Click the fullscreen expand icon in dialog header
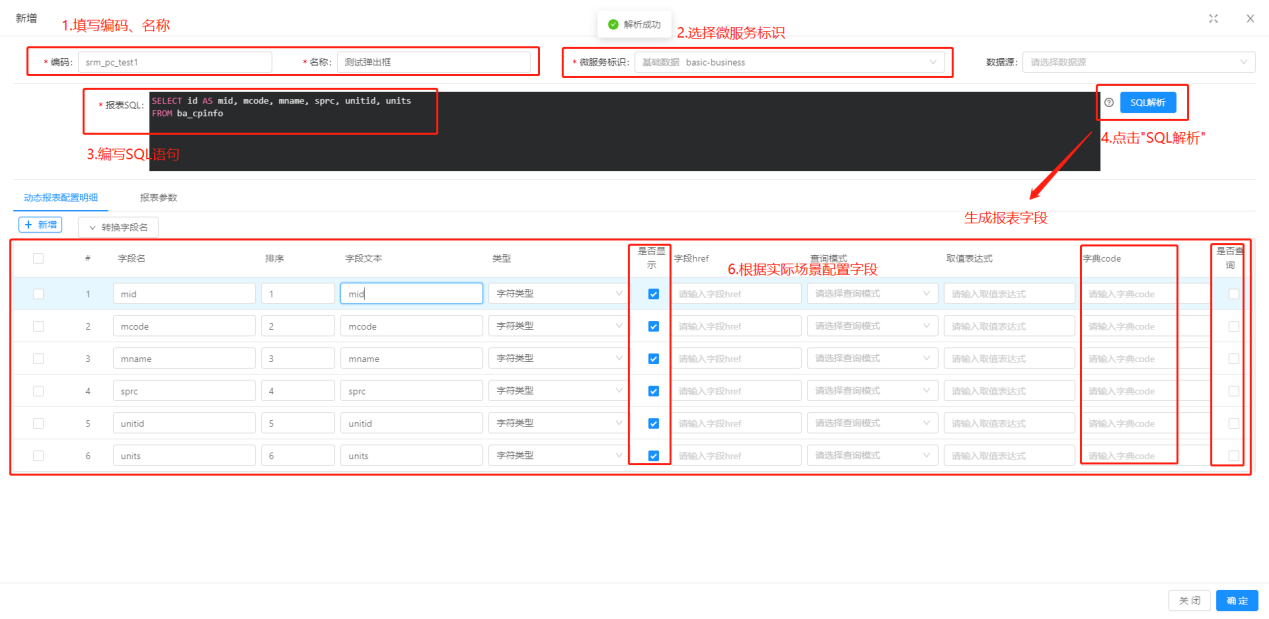The height and width of the screenshot is (619, 1269). (x=1213, y=19)
